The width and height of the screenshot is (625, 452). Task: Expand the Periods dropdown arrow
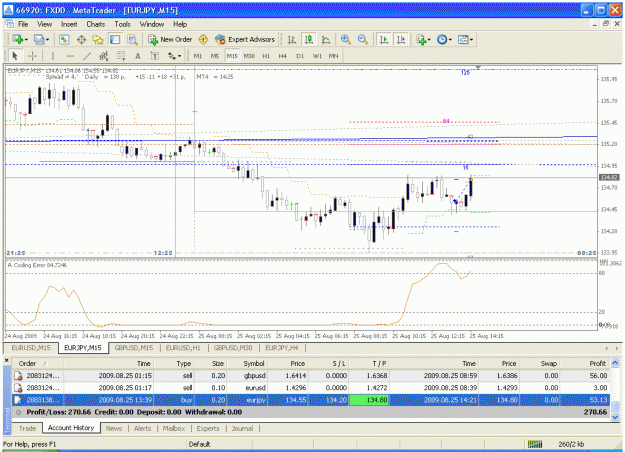[450, 40]
